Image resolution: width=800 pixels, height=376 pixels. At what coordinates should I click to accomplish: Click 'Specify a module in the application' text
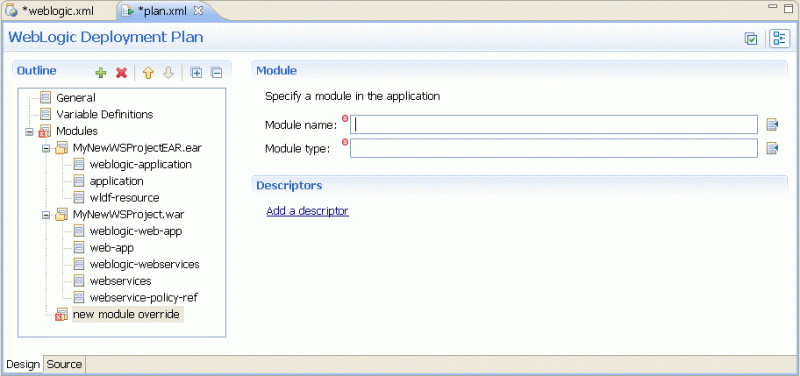click(x=353, y=96)
